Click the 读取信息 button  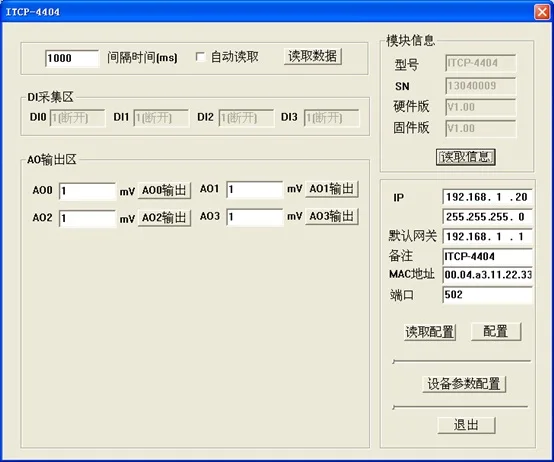tap(466, 157)
